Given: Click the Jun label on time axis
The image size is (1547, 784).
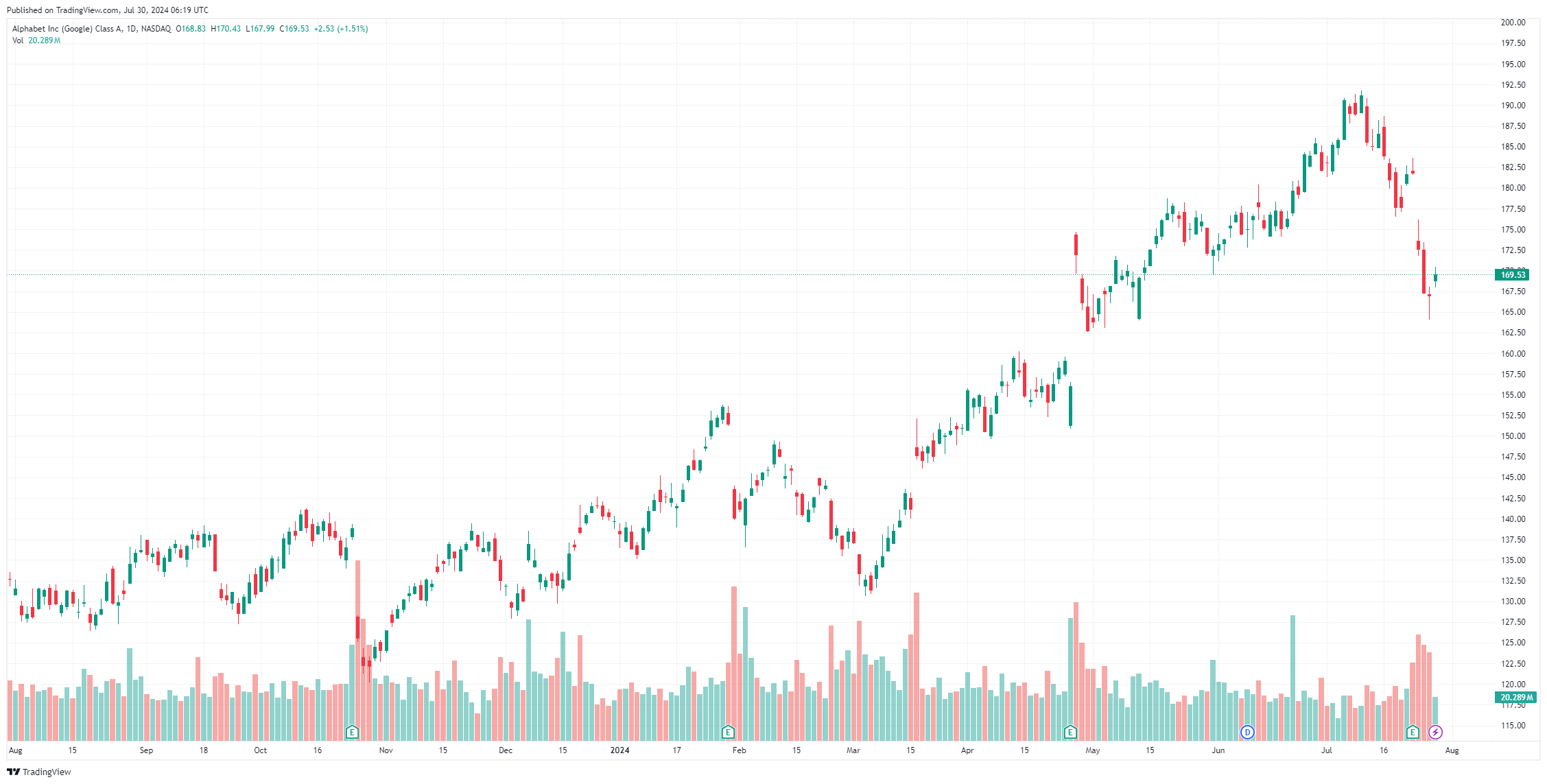Looking at the screenshot, I should [1218, 750].
